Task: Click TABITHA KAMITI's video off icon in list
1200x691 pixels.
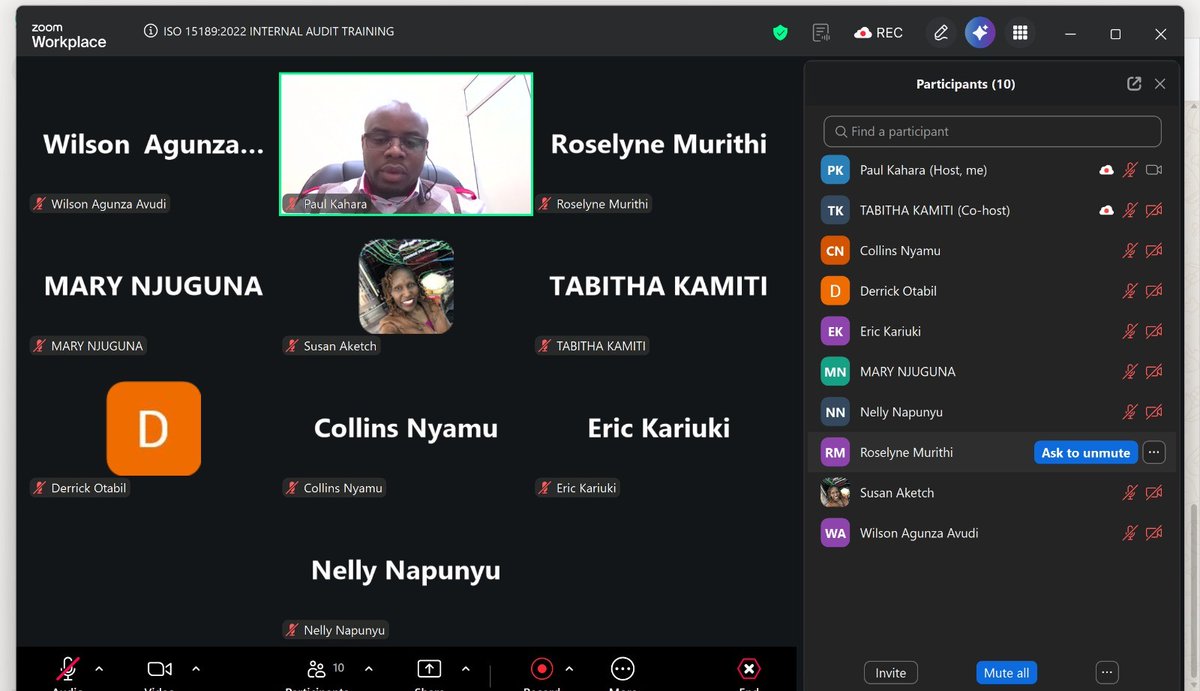Action: (1154, 210)
